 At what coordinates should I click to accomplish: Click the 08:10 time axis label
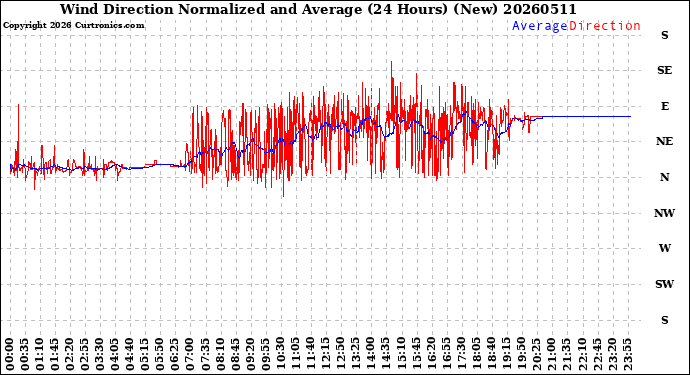(220, 354)
